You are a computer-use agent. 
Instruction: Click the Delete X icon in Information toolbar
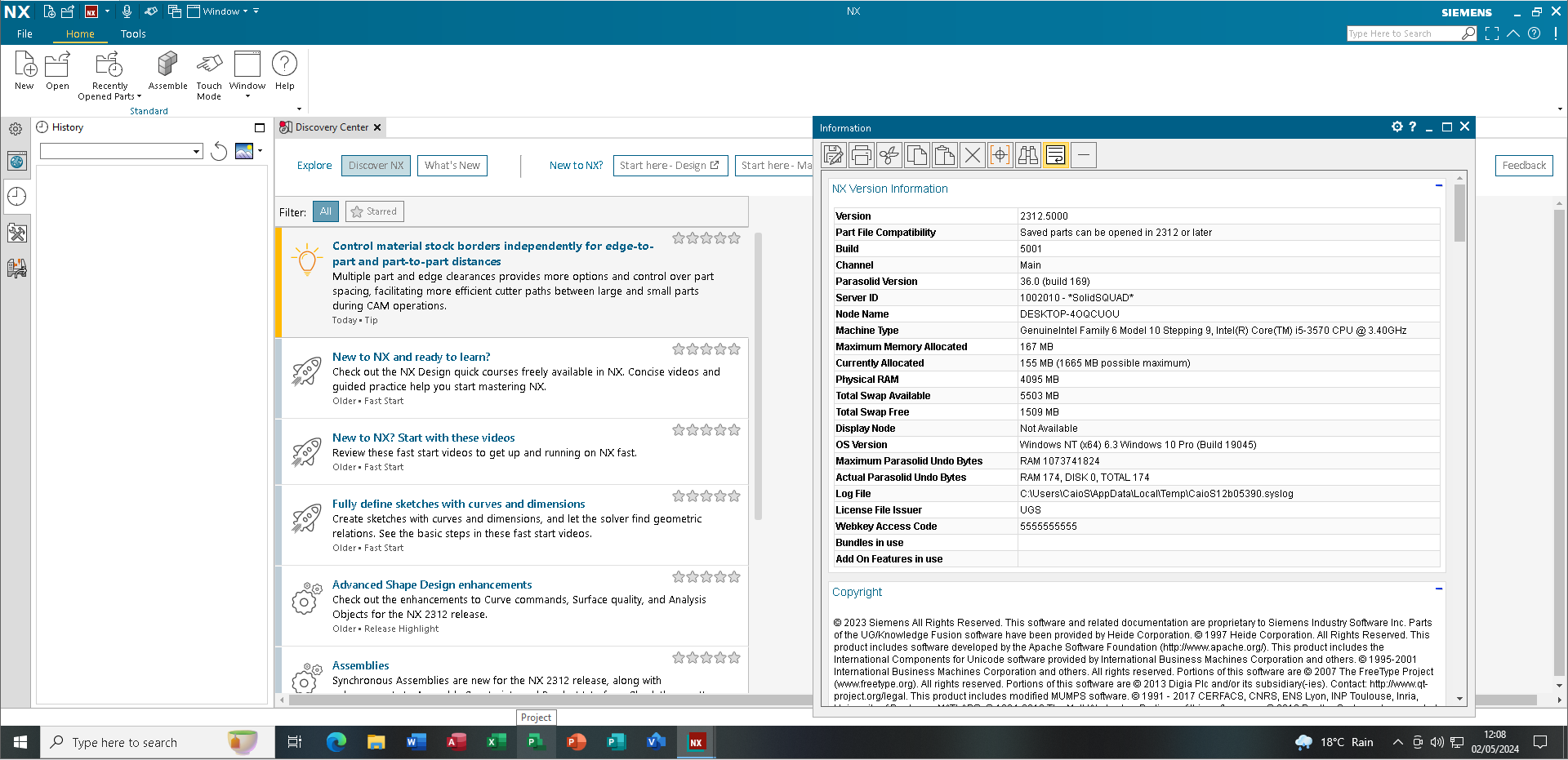click(x=973, y=155)
